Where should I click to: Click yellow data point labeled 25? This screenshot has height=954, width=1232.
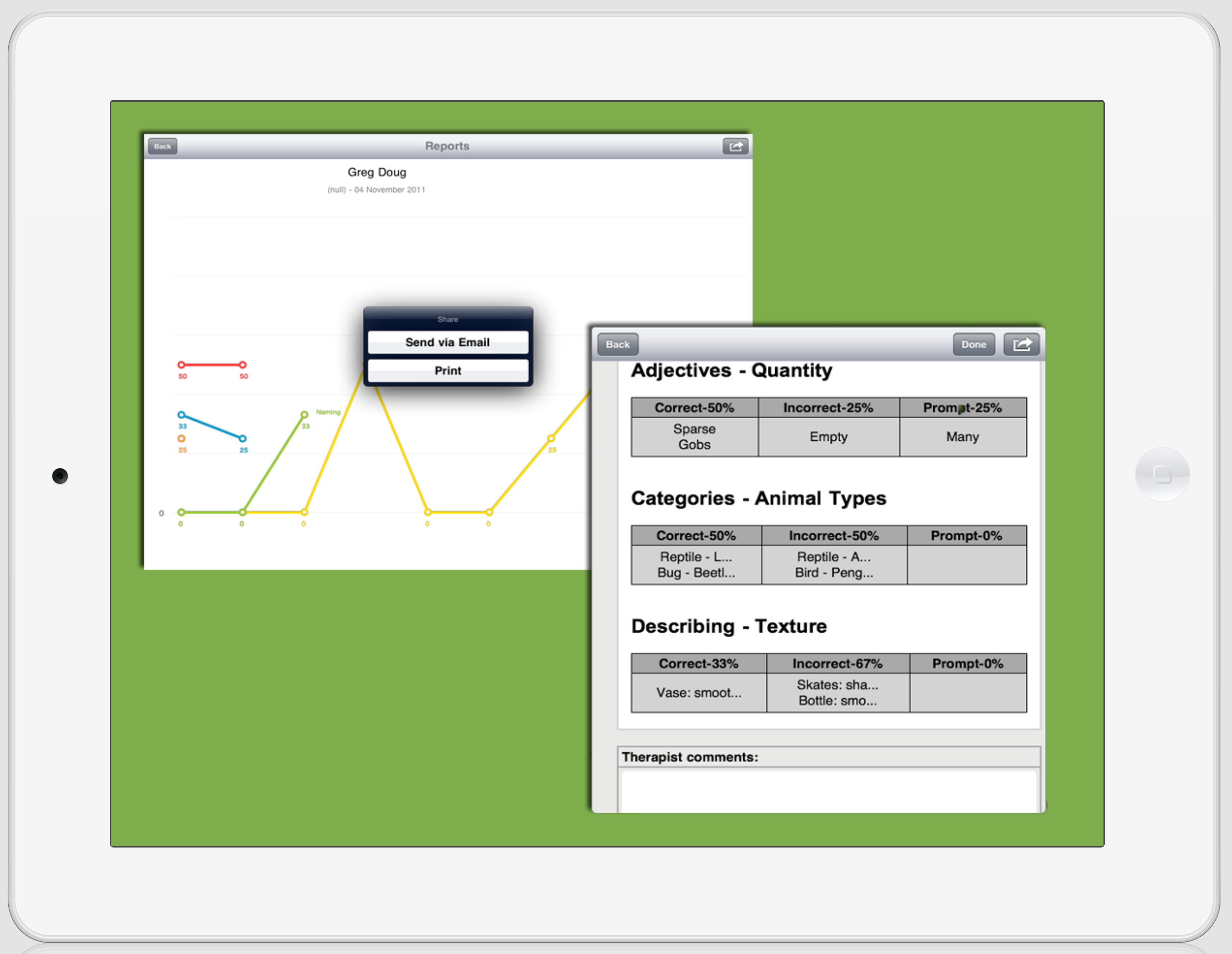[550, 438]
